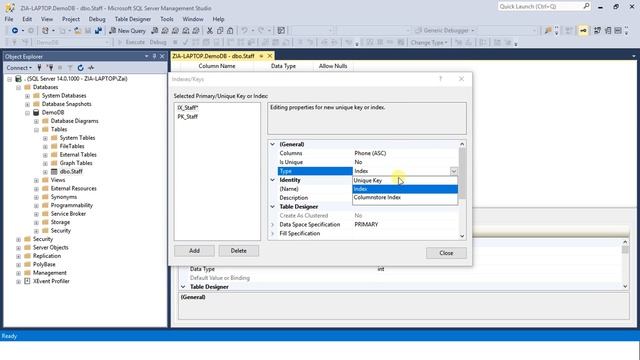Screen dimensions: 640x360
Task: Close the dbo.Staff designer tab
Action: (270, 56)
